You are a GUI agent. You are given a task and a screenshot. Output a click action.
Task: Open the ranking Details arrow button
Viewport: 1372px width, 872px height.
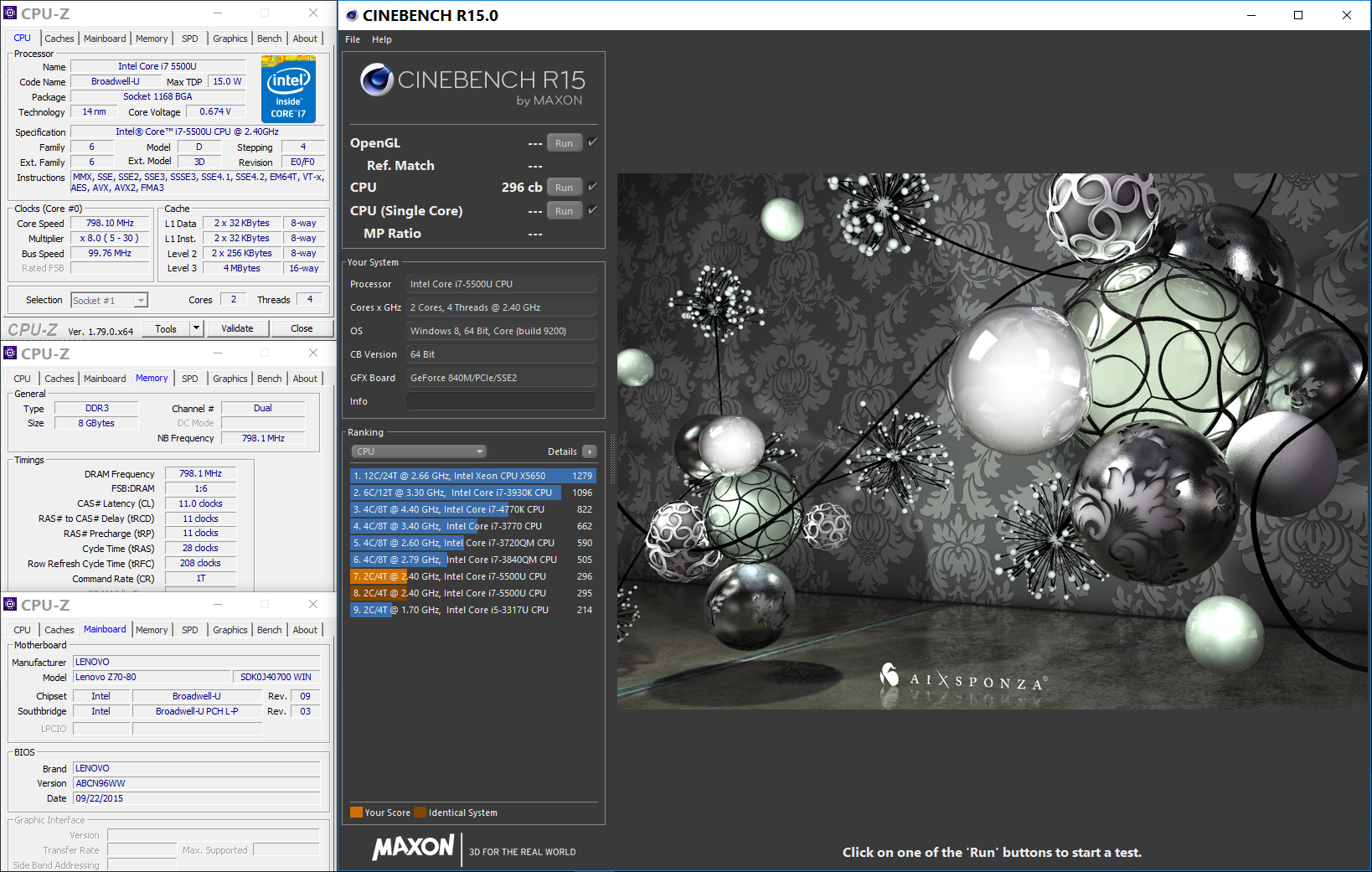pos(590,451)
